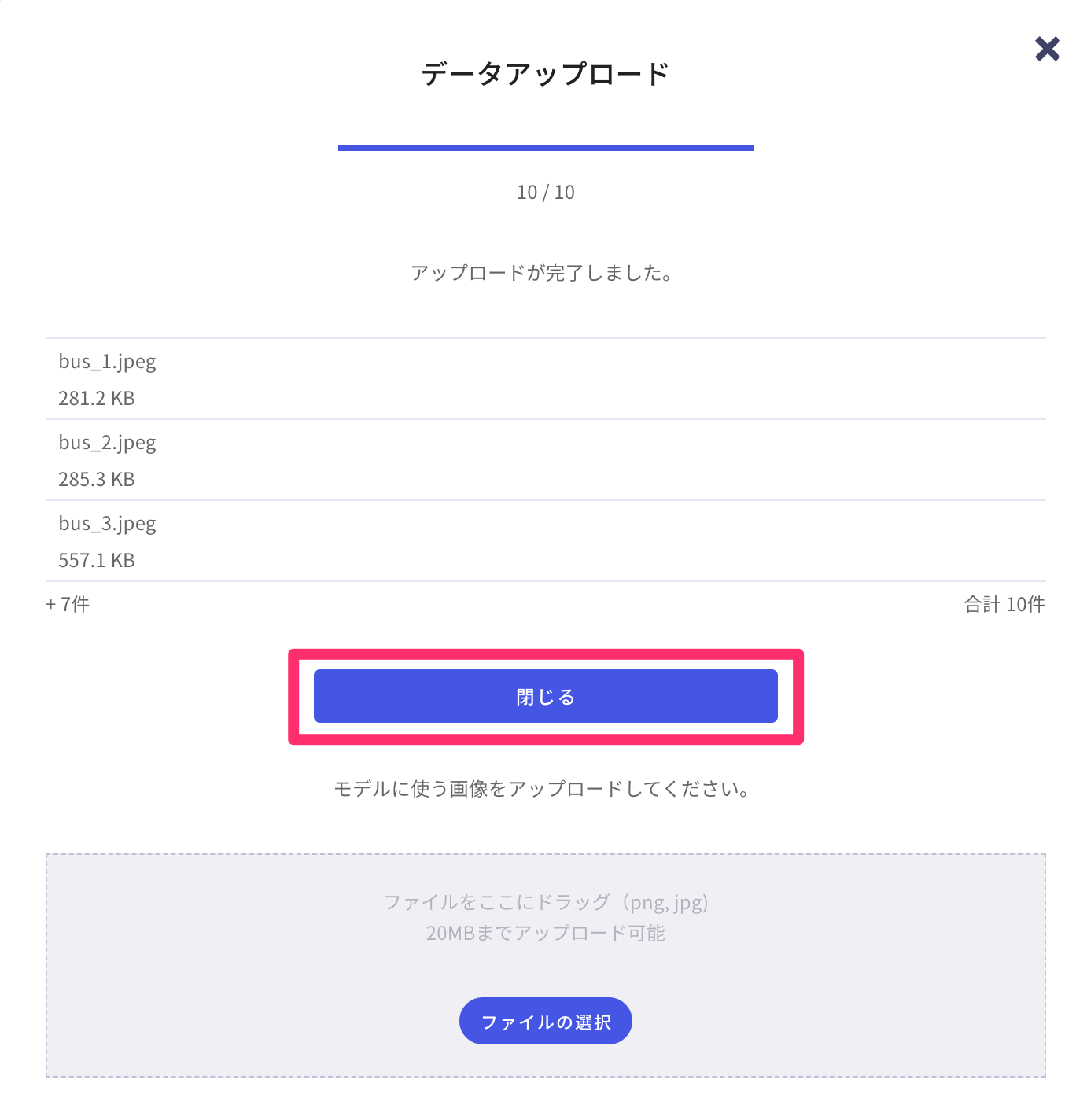Click the アップロードが完了しました message
The width and height of the screenshot is (1087, 1120).
coord(542,274)
